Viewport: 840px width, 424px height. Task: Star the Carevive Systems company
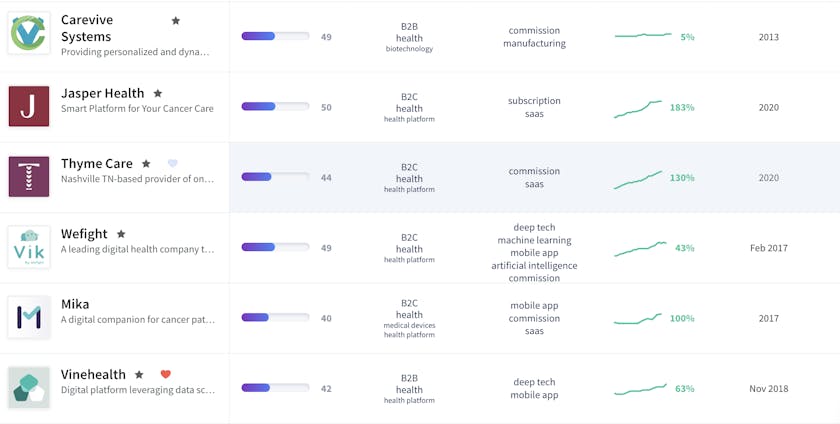(176, 21)
